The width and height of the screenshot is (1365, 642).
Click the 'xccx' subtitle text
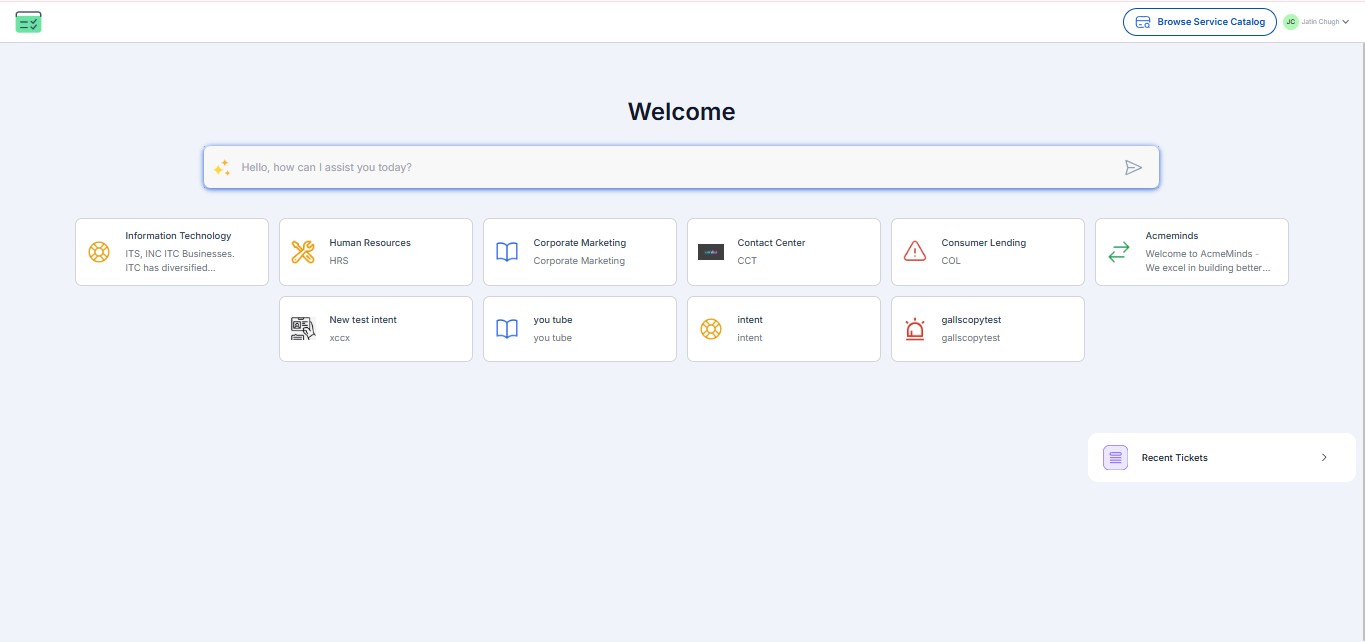(340, 338)
